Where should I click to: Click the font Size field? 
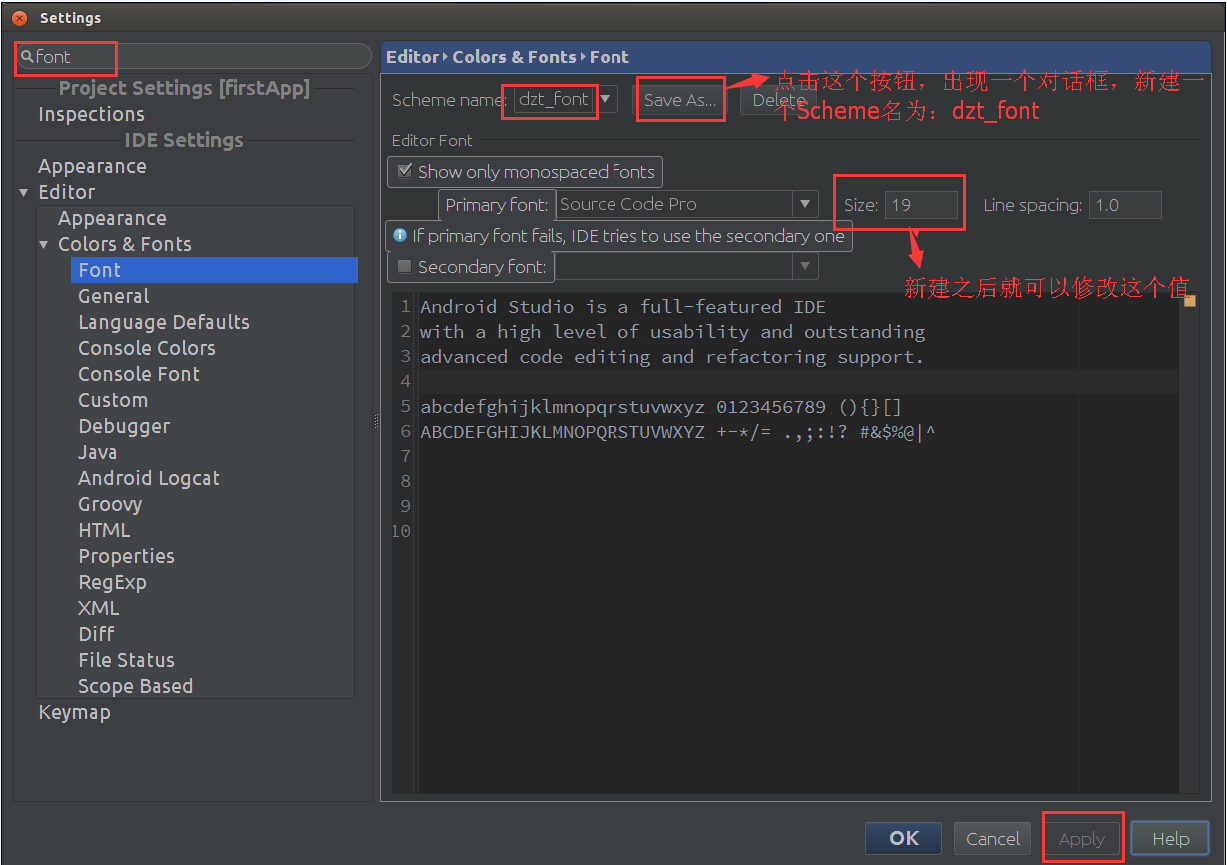coord(921,205)
